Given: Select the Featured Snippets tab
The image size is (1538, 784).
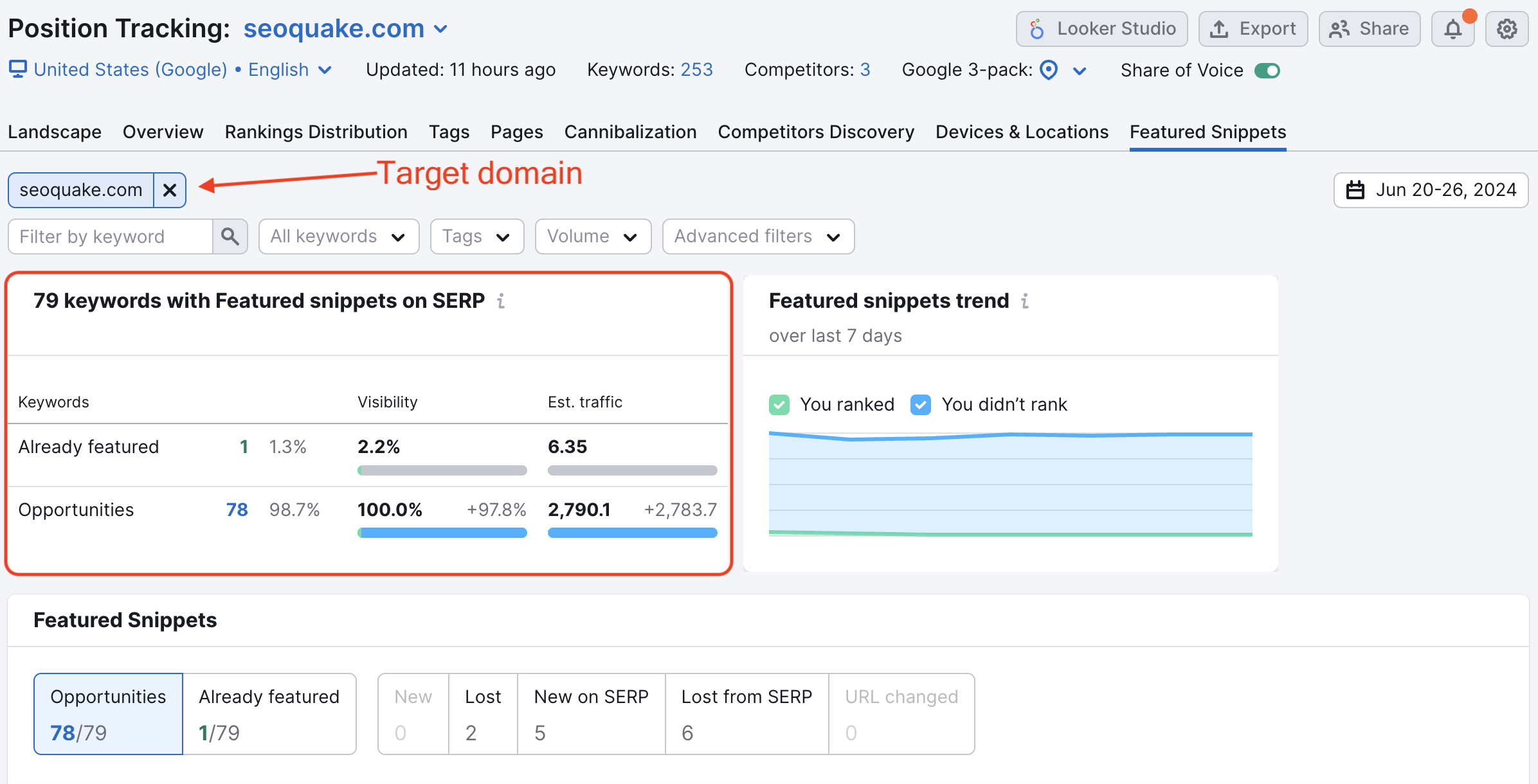Looking at the screenshot, I should point(1208,132).
